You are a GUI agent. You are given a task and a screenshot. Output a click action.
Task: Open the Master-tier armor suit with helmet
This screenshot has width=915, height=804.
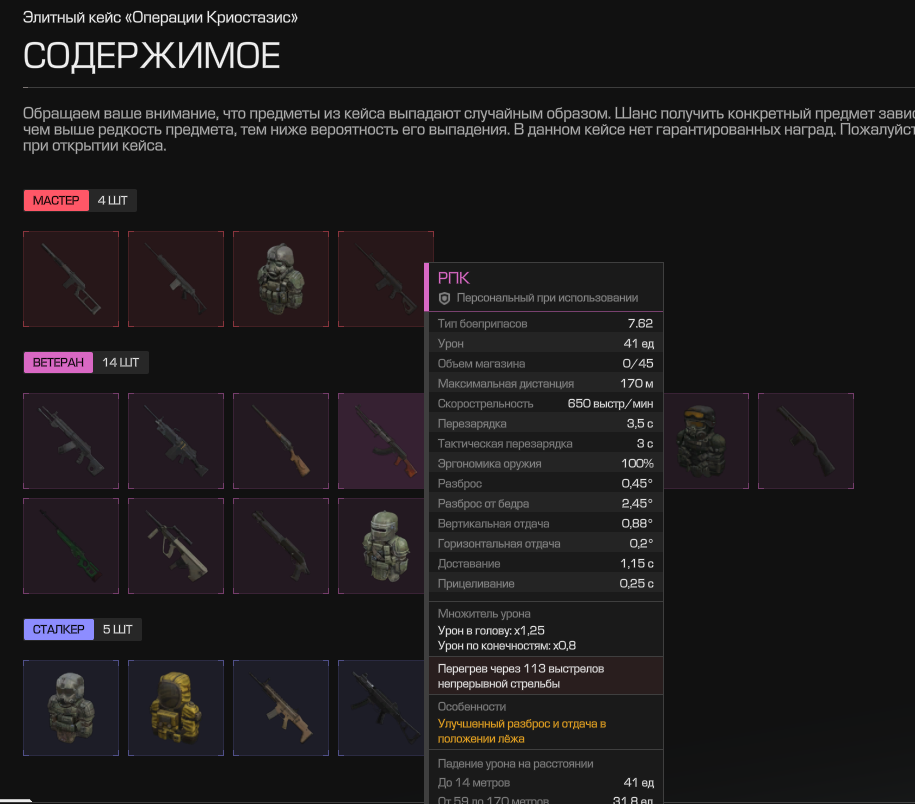coord(281,279)
